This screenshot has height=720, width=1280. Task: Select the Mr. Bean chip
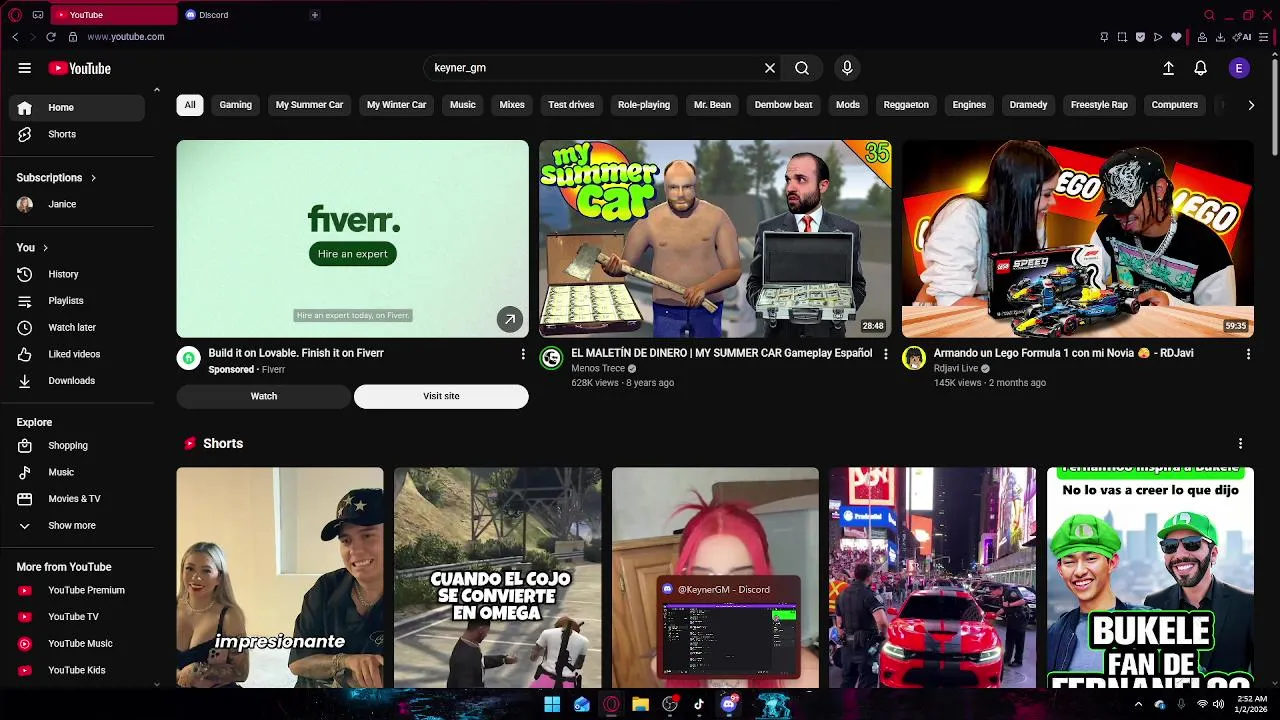pyautogui.click(x=712, y=105)
